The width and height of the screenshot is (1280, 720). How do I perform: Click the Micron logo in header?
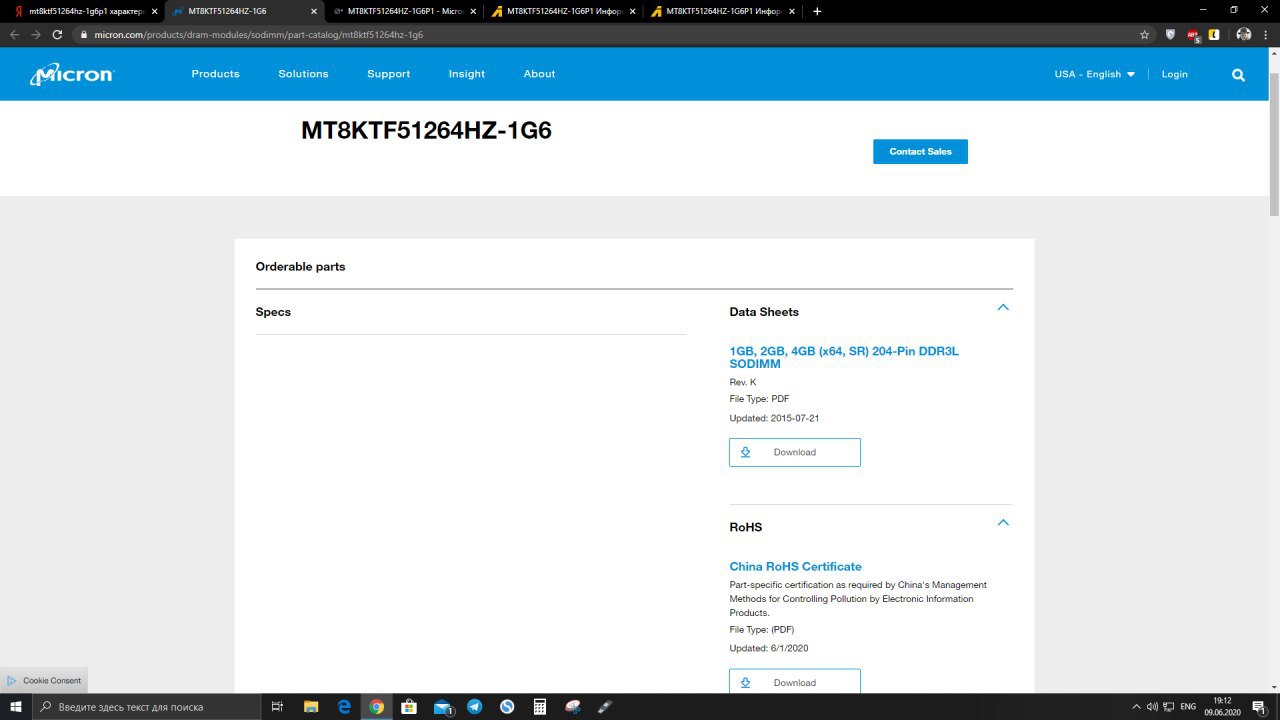[72, 74]
